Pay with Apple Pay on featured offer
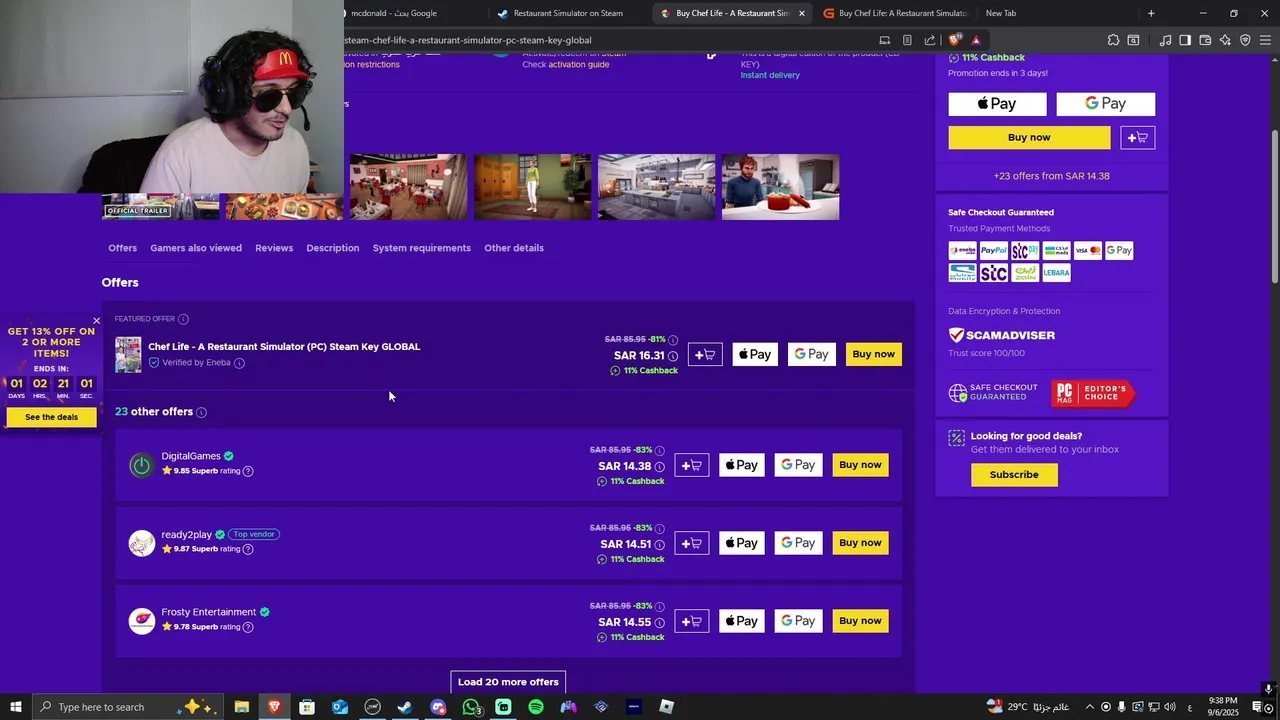Screen dimensions: 1280x720 [755, 354]
